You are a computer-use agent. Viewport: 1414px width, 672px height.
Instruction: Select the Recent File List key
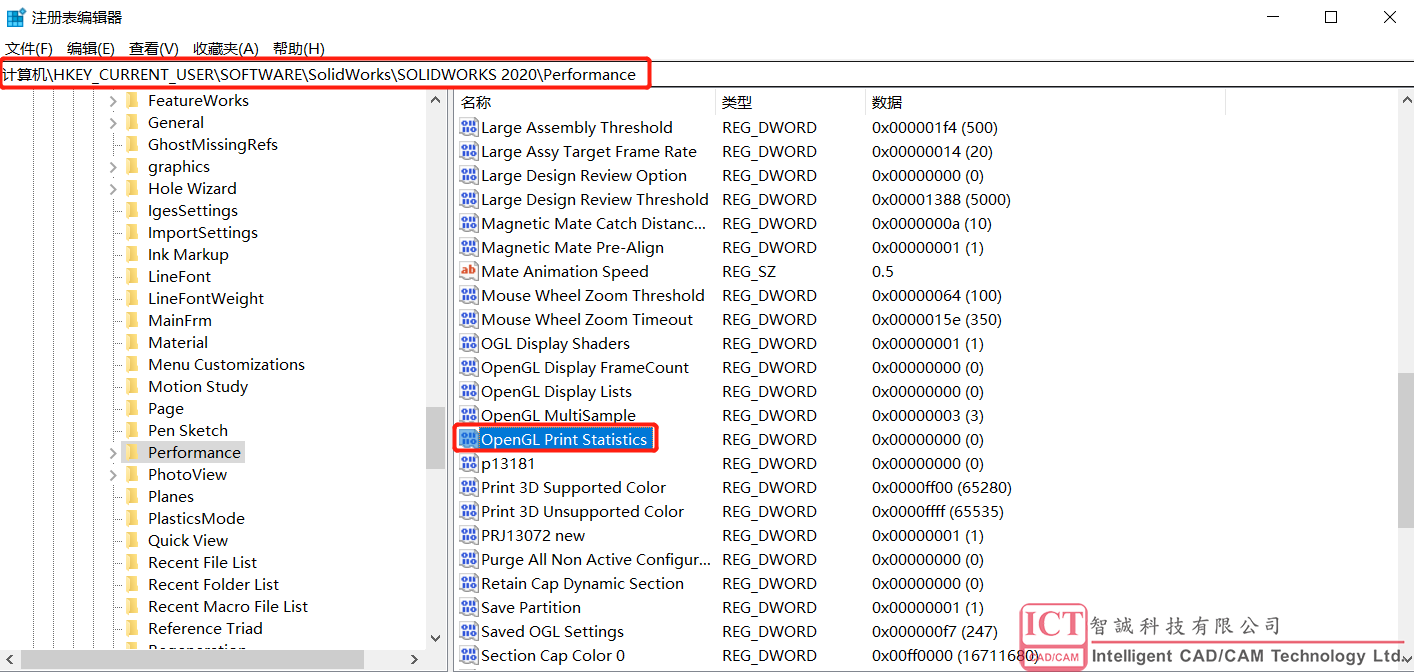coord(202,563)
